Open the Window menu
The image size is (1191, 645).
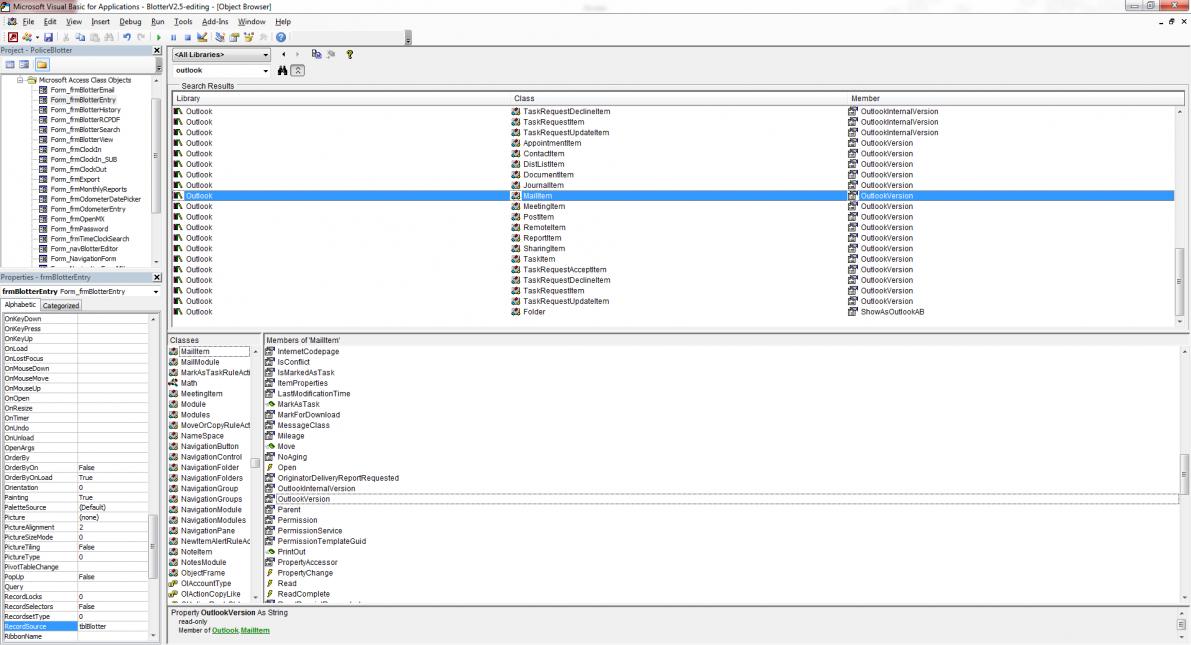tap(251, 22)
